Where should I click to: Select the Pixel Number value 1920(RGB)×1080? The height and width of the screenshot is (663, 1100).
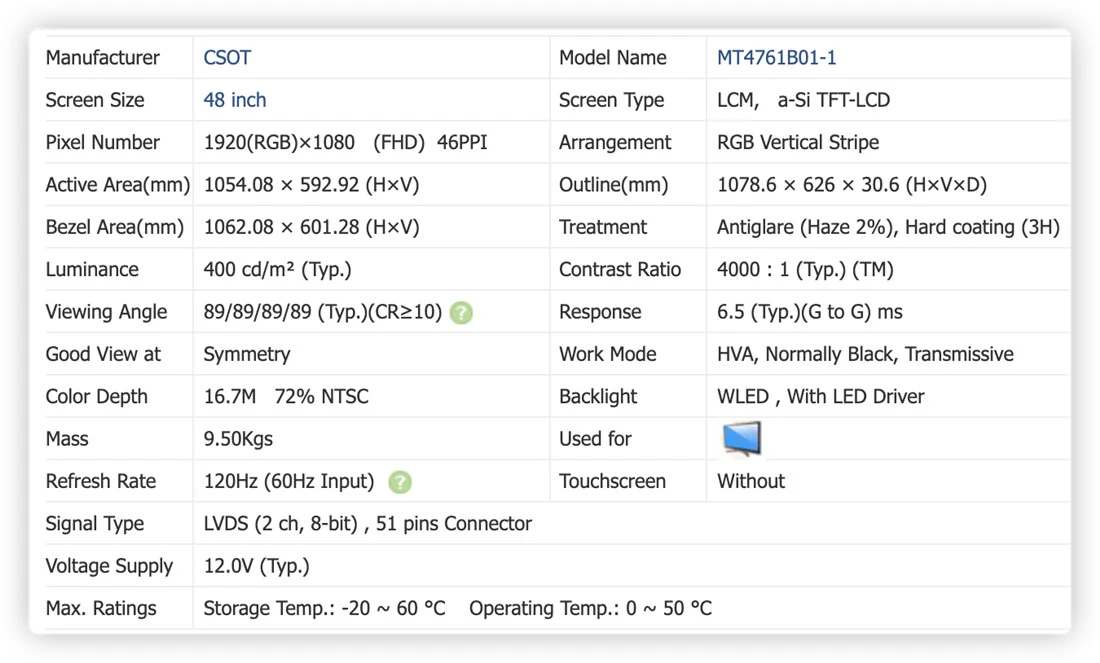[279, 142]
